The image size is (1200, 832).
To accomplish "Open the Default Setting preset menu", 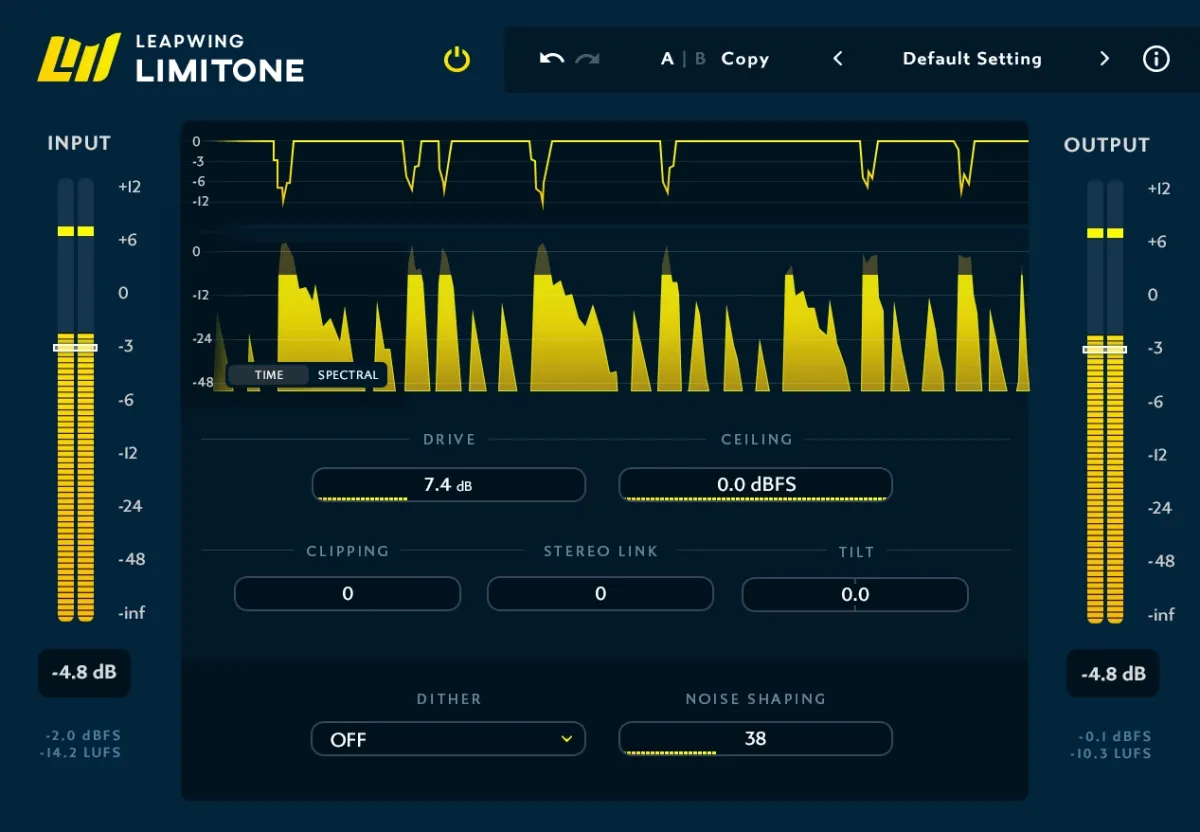I will [972, 59].
